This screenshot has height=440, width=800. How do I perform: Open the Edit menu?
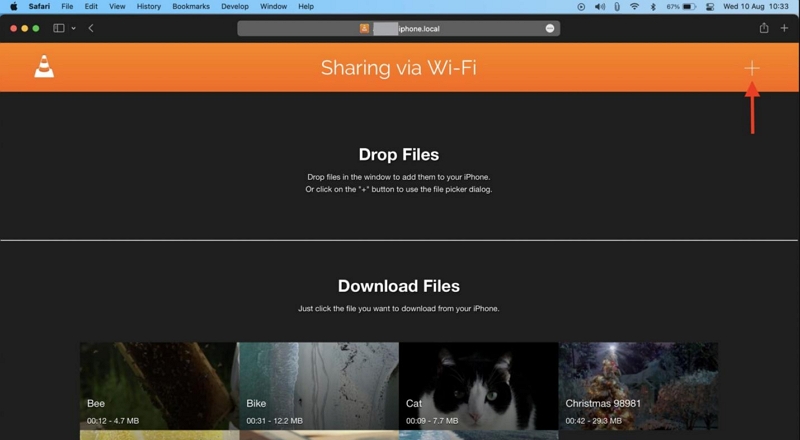[91, 7]
